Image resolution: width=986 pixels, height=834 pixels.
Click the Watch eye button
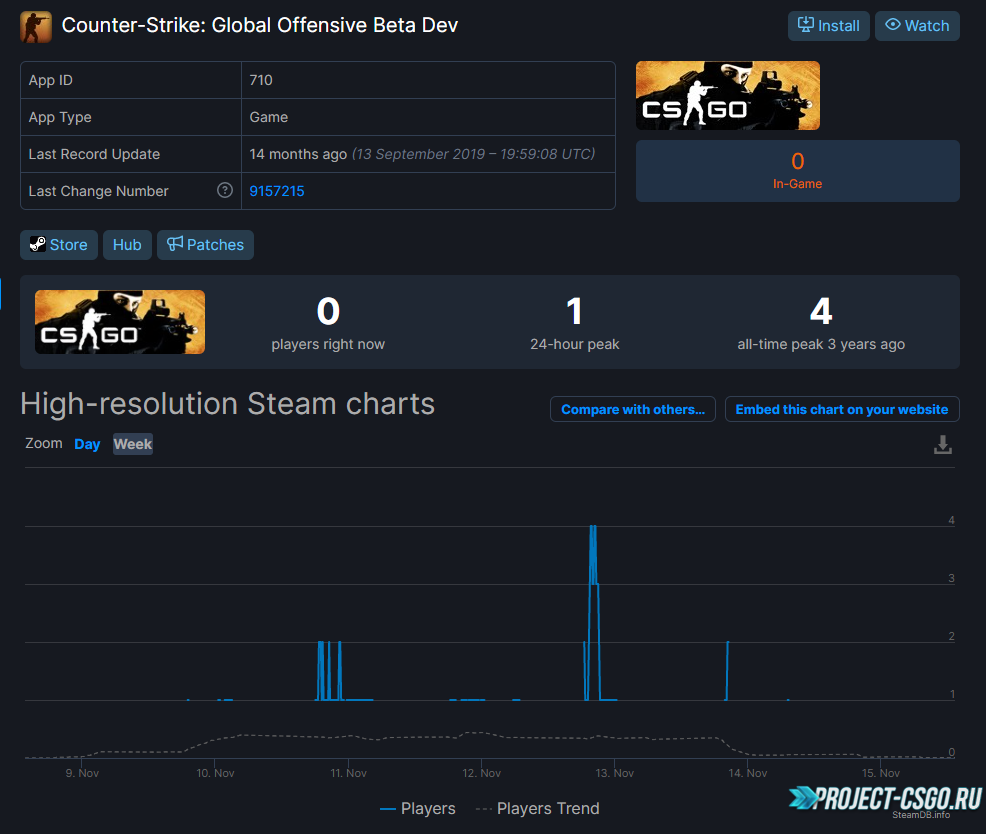(x=917, y=26)
